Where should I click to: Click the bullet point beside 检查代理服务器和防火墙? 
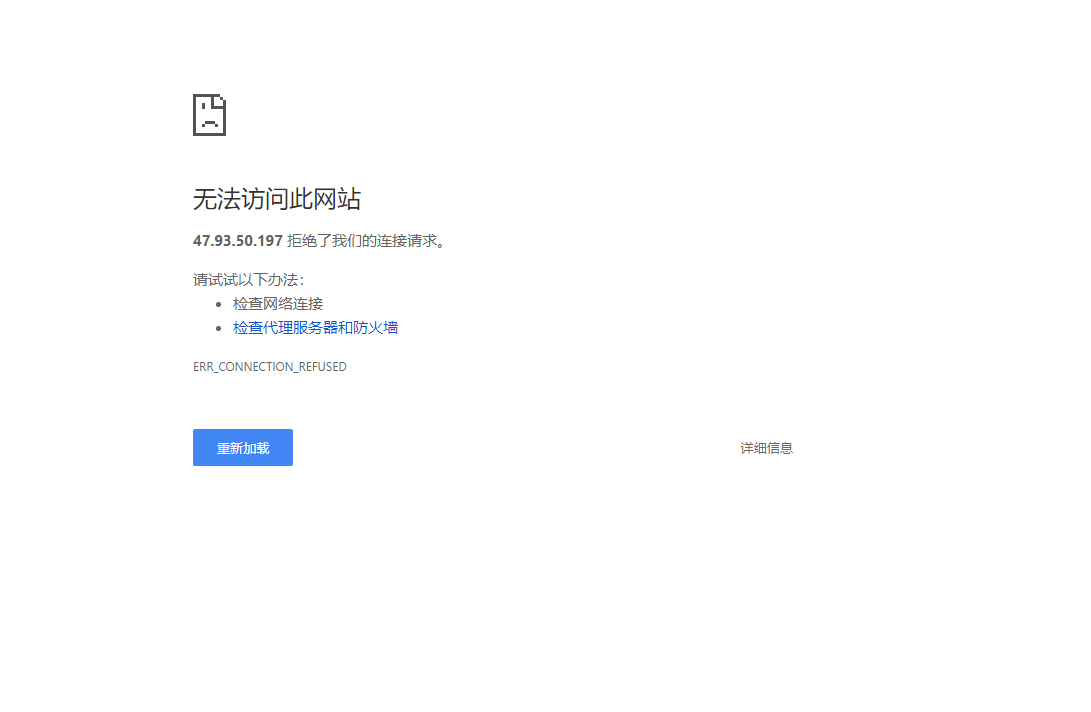pyautogui.click(x=219, y=327)
